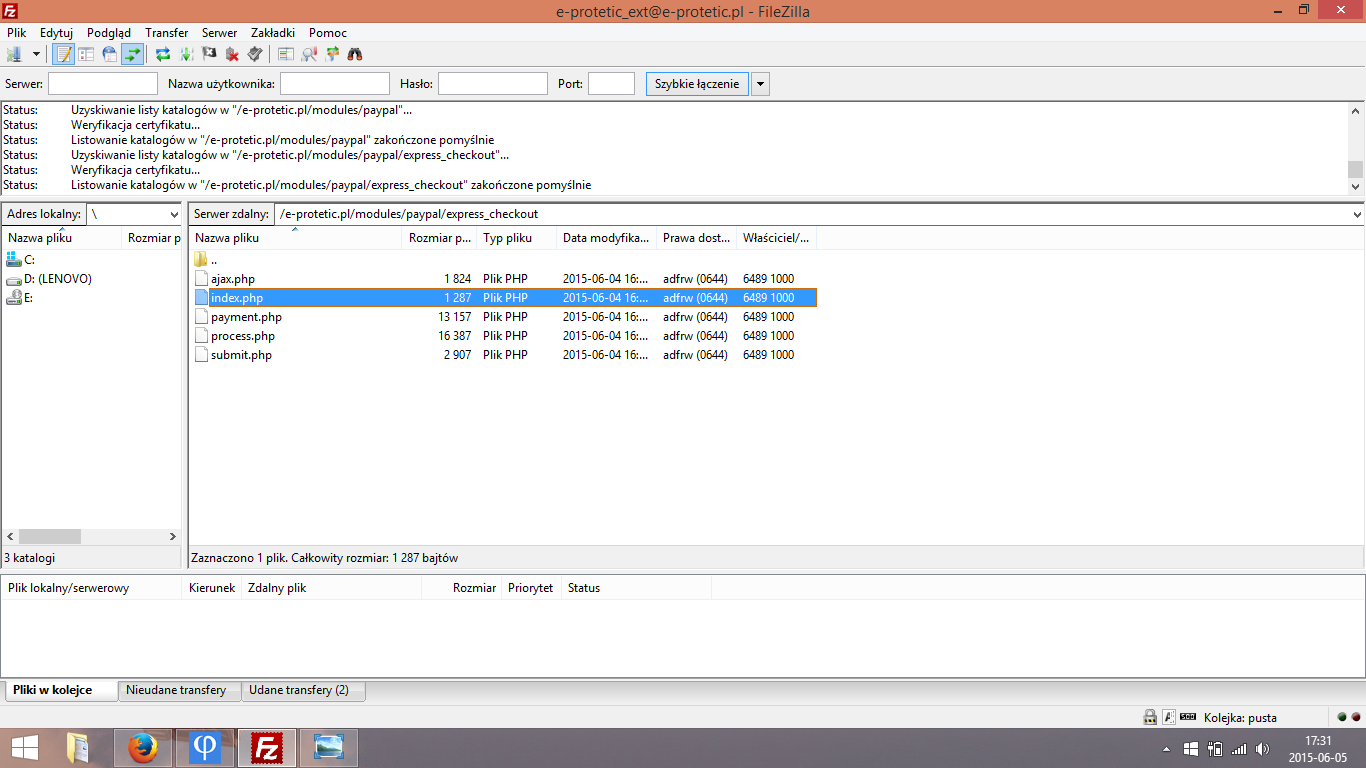The width and height of the screenshot is (1366, 768).
Task: Open the Edytuj menu
Action: (57, 33)
